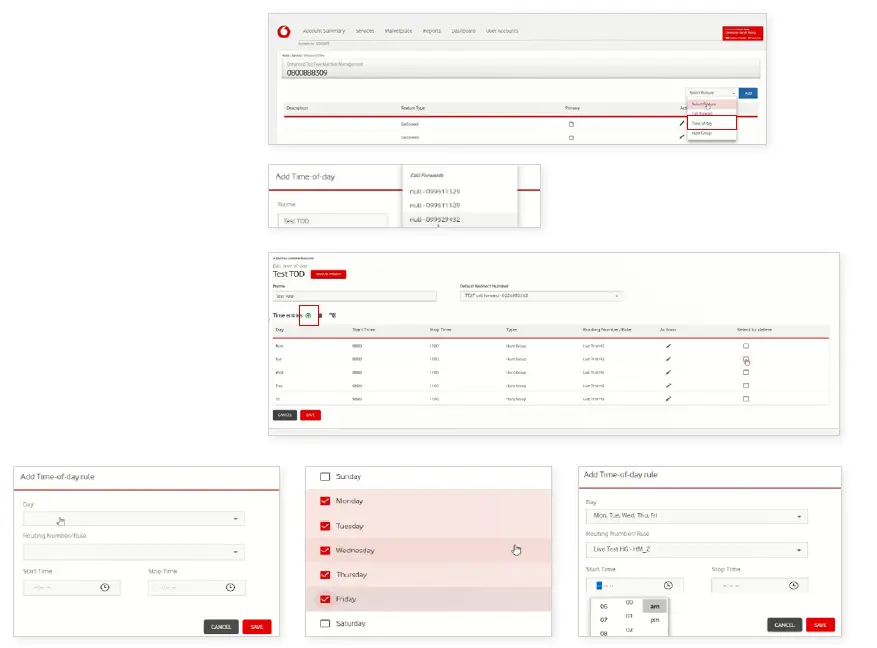Uncheck the Wednesday day checkbox

point(327,550)
